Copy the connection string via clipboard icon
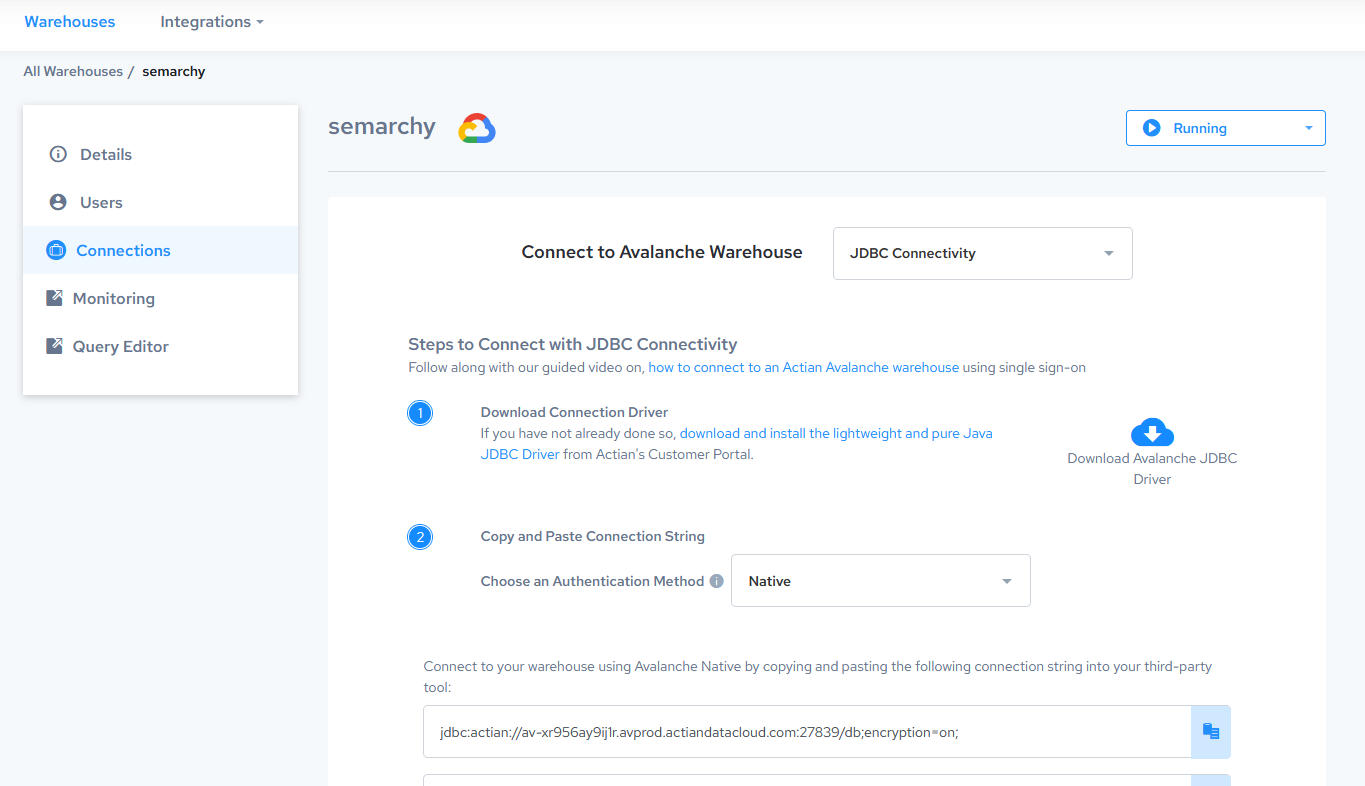The height and width of the screenshot is (786, 1365). [1210, 731]
